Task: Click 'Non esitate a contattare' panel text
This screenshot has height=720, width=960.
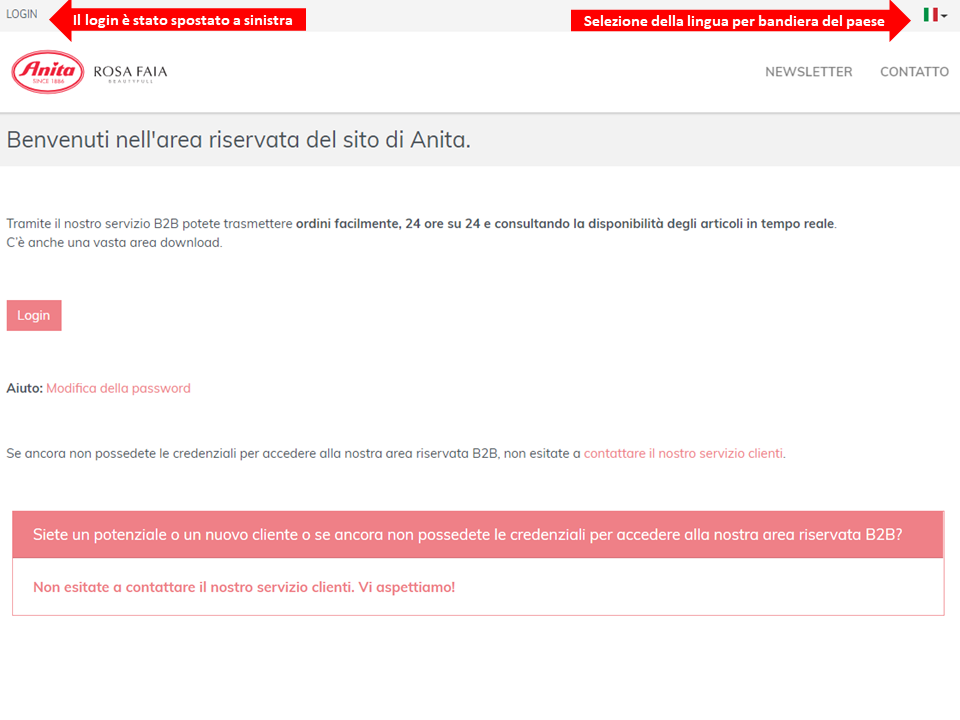Action: tap(244, 587)
